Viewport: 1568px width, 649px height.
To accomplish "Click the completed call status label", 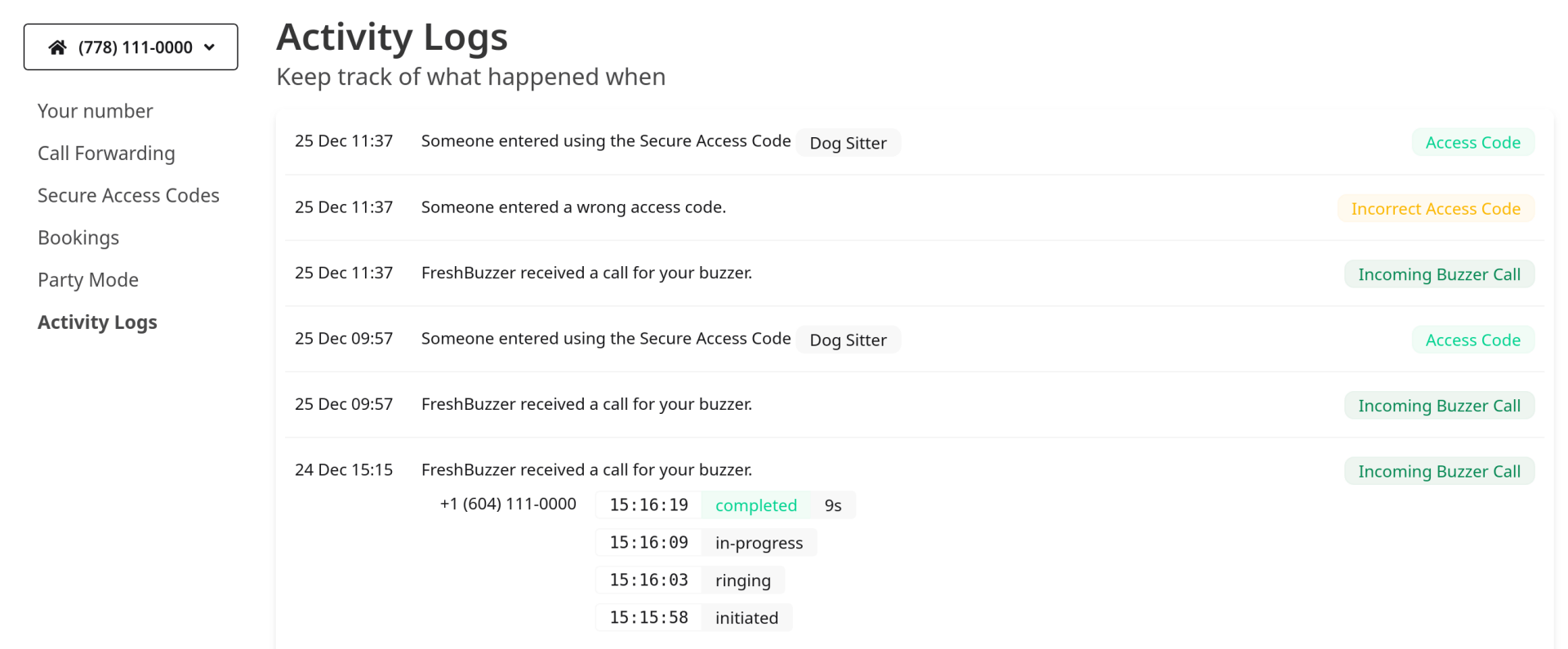I will [x=755, y=506].
